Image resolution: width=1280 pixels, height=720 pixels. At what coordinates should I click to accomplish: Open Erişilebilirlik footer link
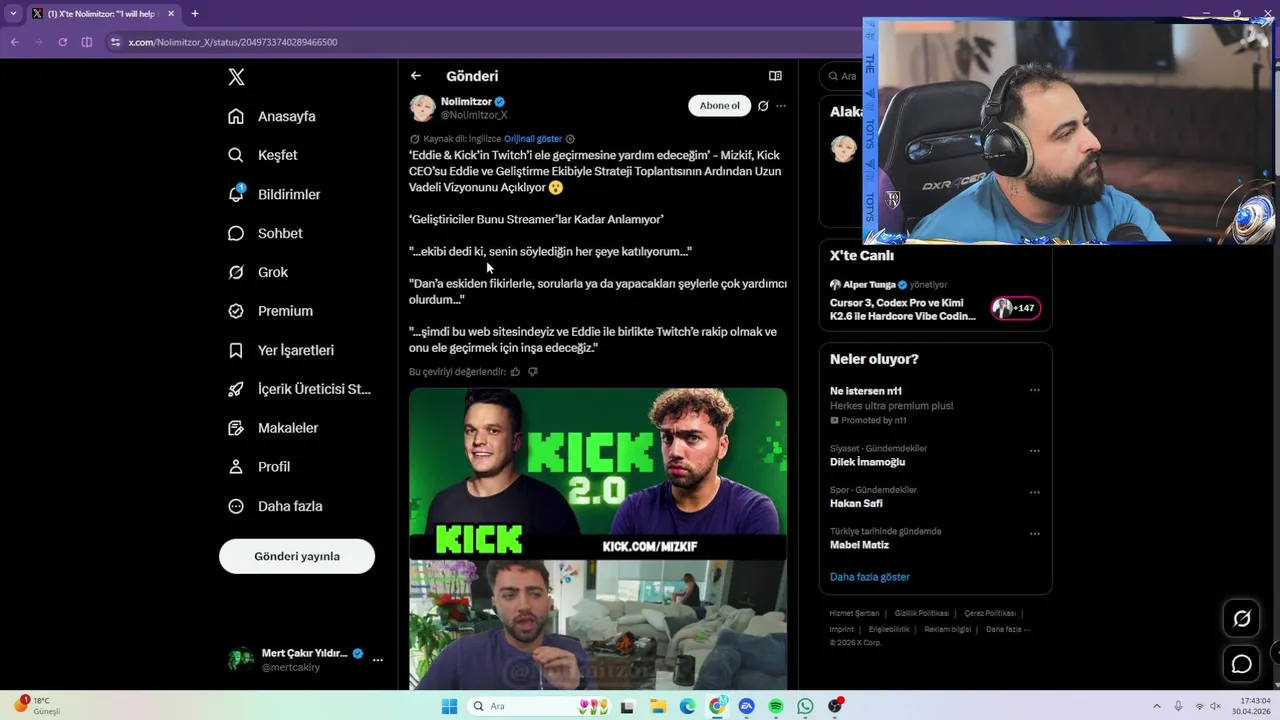889,629
